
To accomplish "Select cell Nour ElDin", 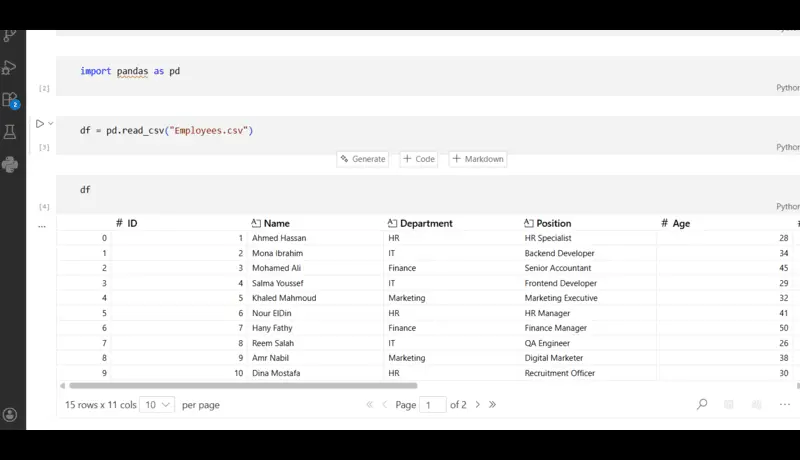I will [x=272, y=313].
